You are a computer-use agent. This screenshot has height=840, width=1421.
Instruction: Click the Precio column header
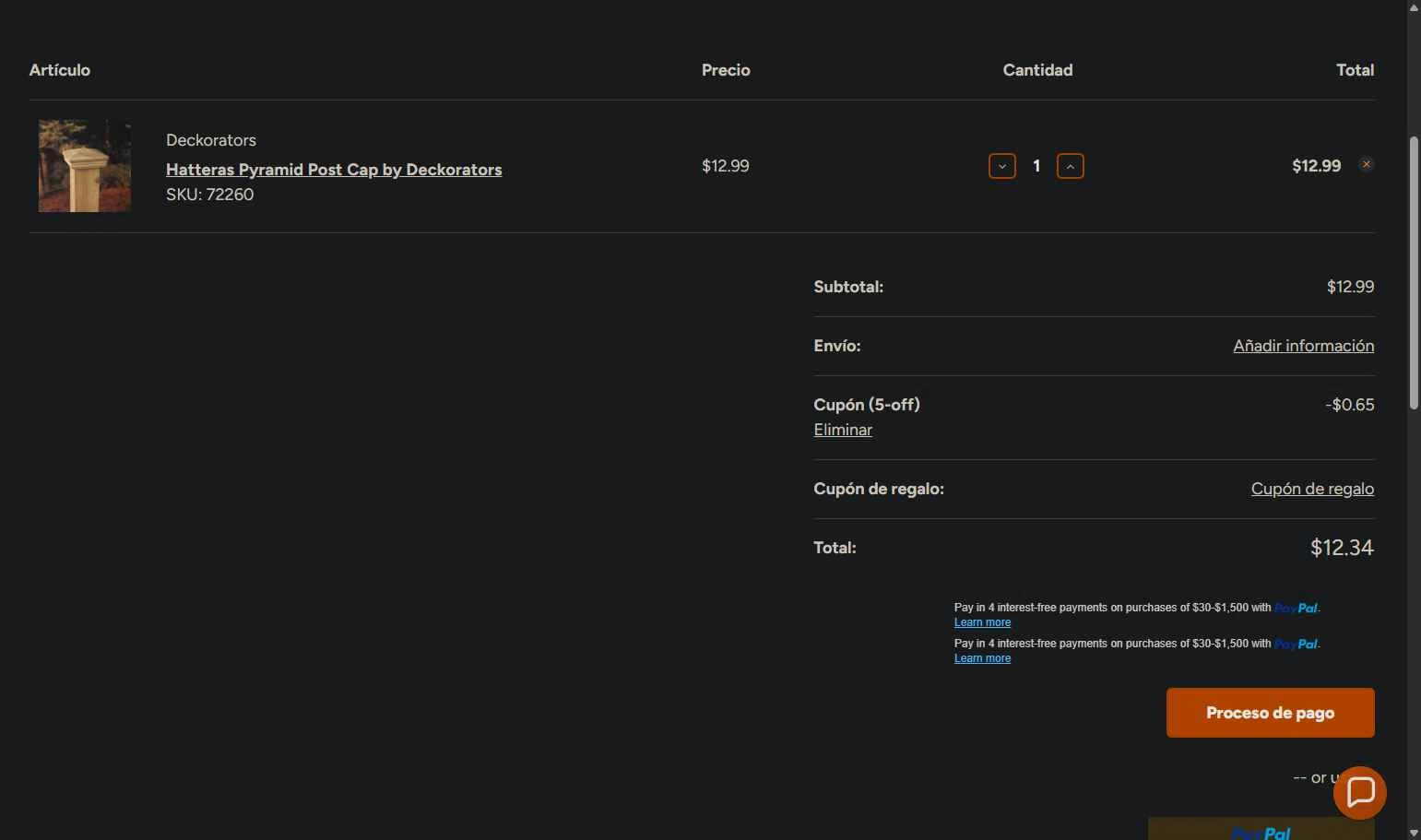(x=726, y=70)
